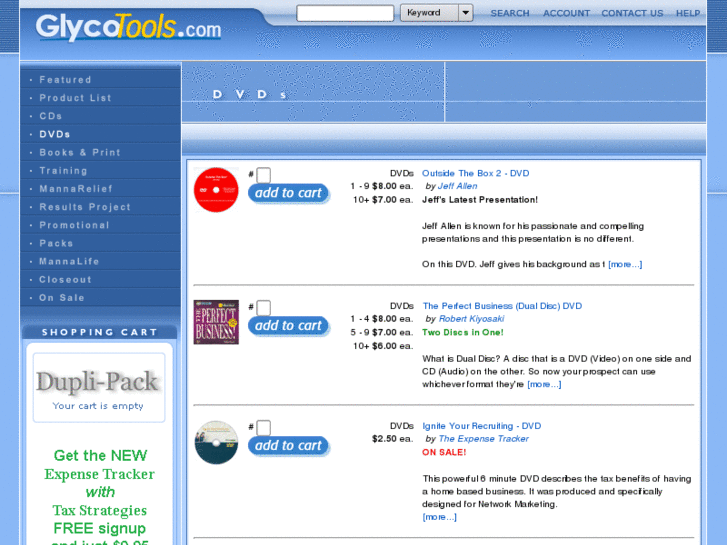Click the SHOPPING CART heading
The height and width of the screenshot is (545, 727).
[x=100, y=332]
